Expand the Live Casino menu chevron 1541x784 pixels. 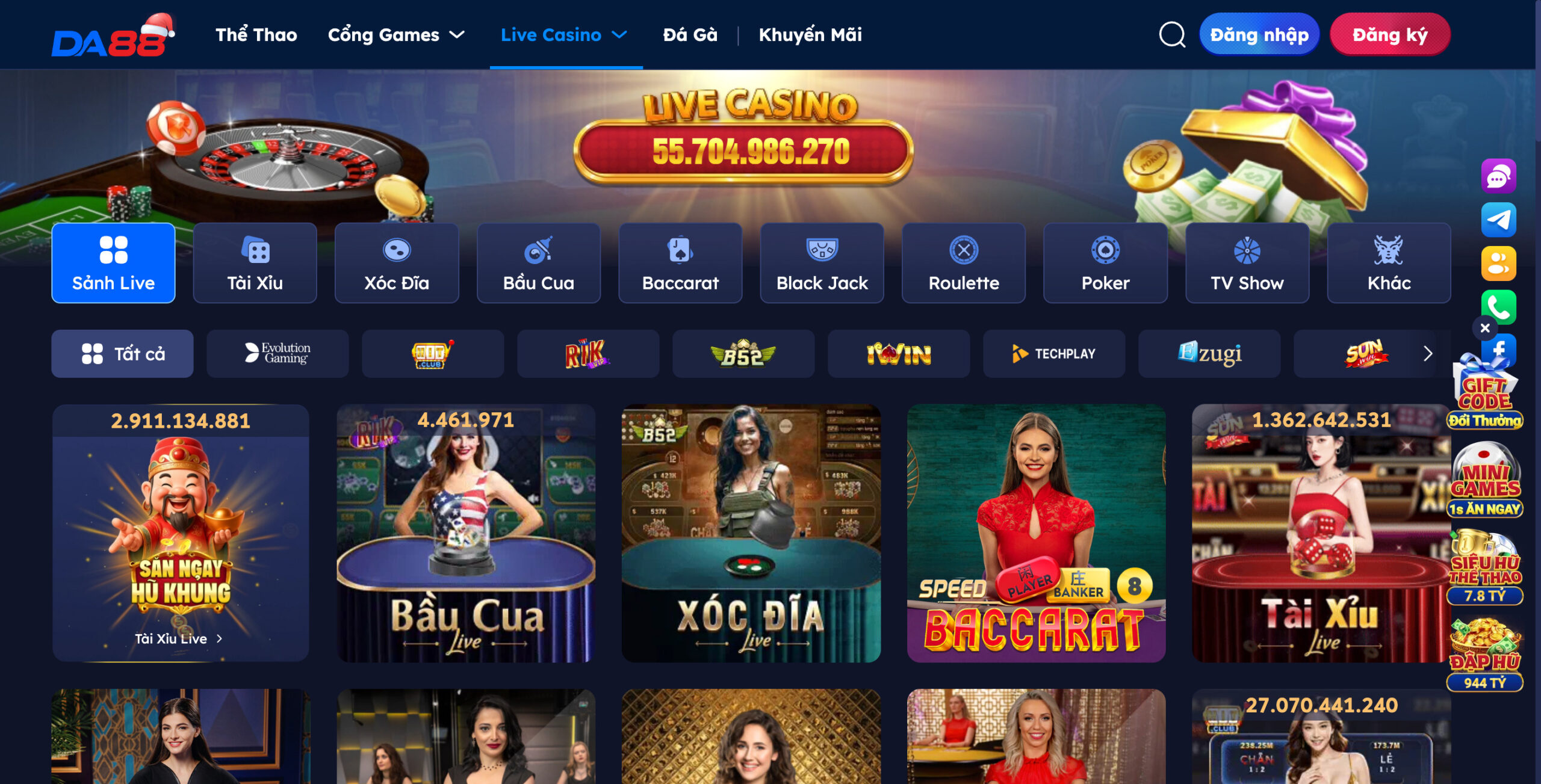tap(620, 35)
